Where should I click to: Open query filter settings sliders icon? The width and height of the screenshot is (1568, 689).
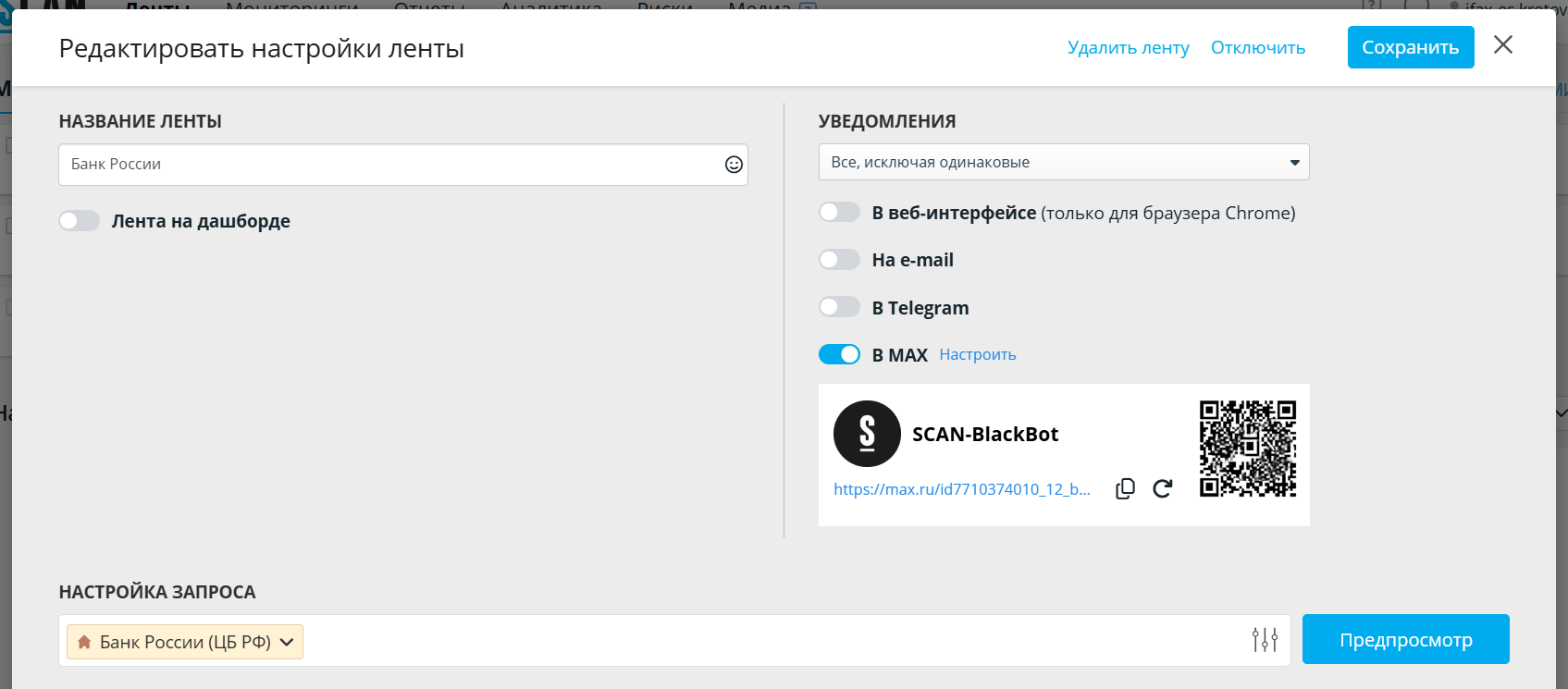click(1265, 640)
